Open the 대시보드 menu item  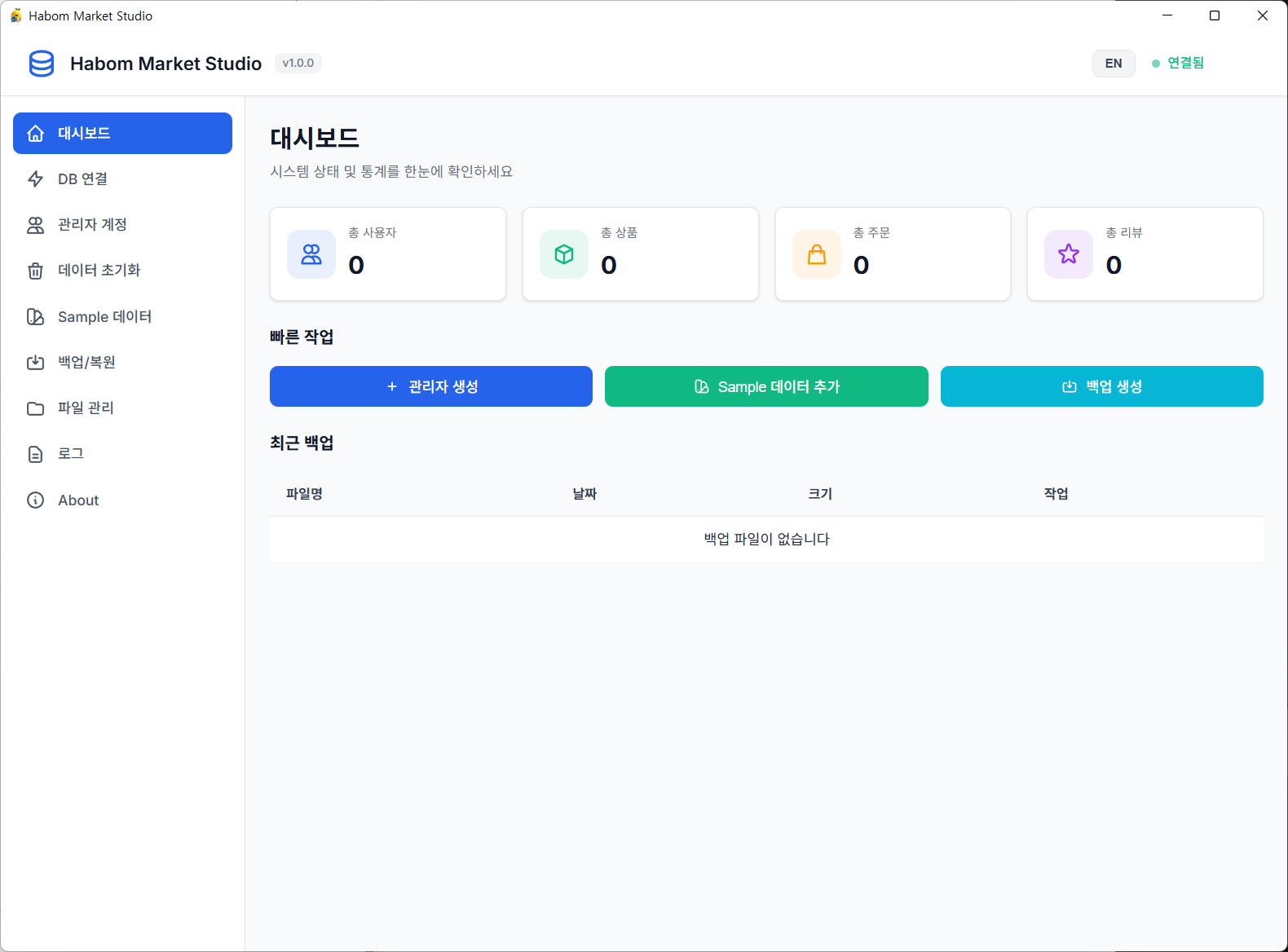(x=122, y=134)
